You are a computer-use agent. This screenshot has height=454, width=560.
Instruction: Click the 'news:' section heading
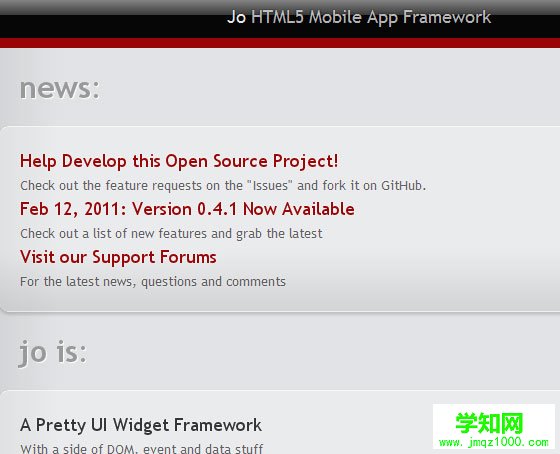click(x=60, y=88)
